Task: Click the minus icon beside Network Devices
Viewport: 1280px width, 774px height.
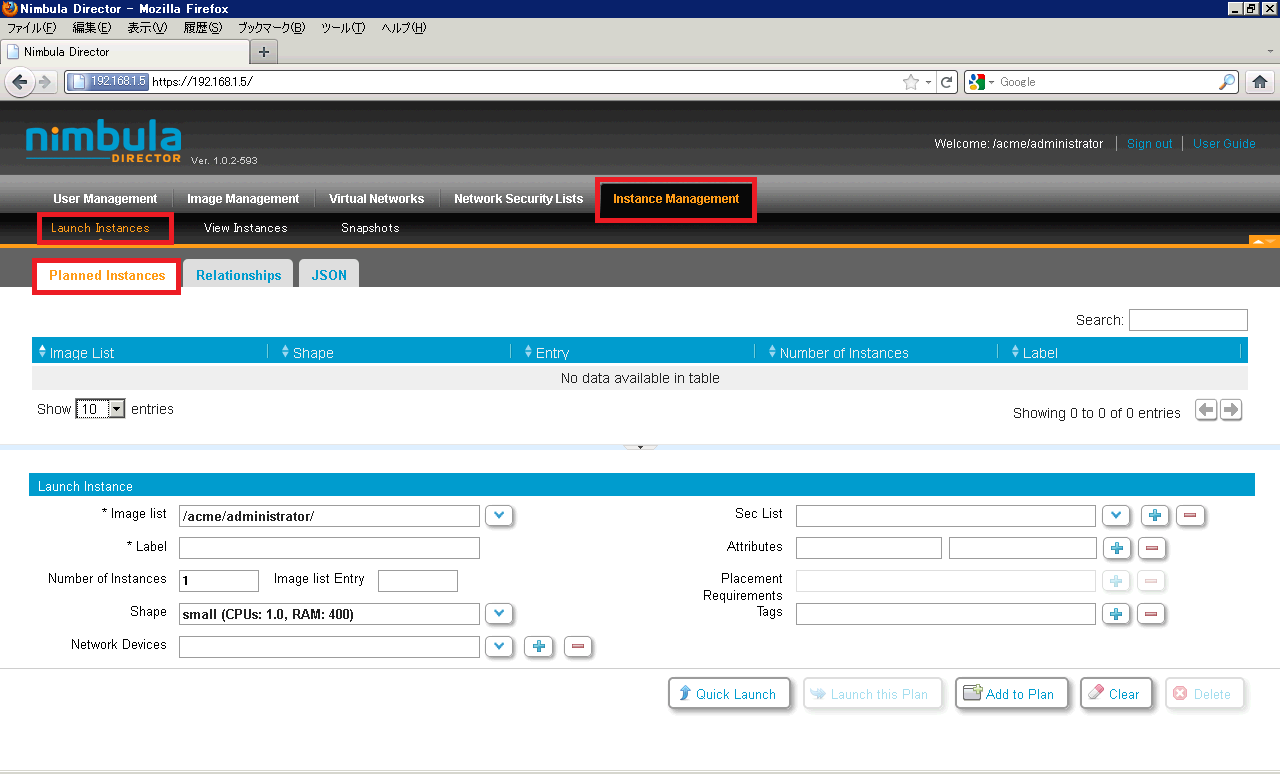Action: 577,646
